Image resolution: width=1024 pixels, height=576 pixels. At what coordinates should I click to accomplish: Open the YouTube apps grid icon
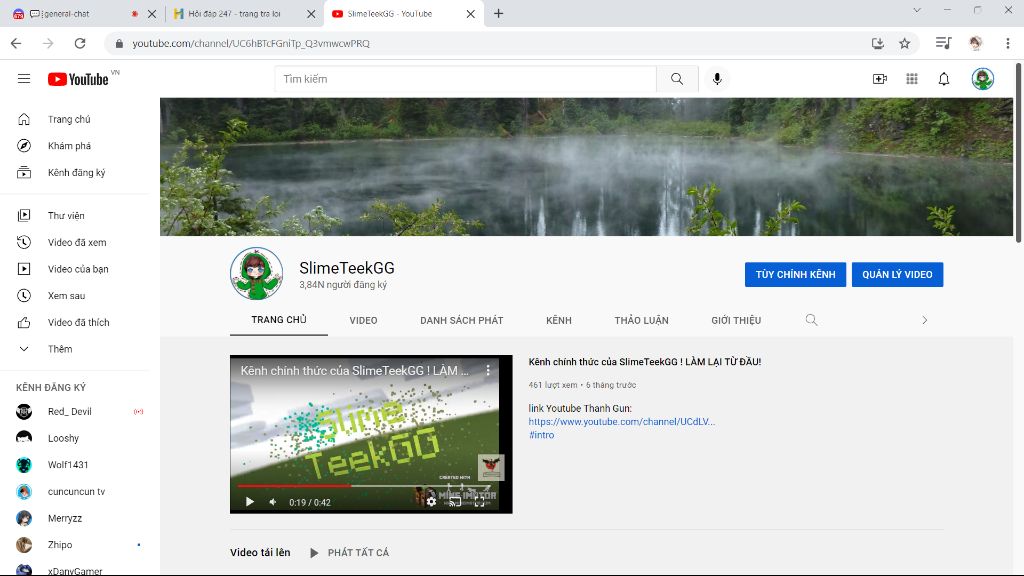pos(912,79)
